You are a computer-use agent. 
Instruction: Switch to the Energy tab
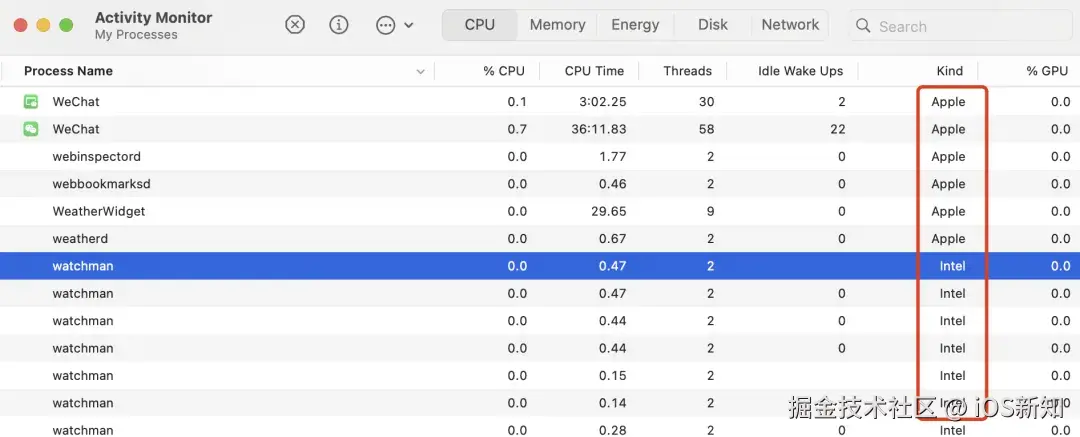[635, 25]
